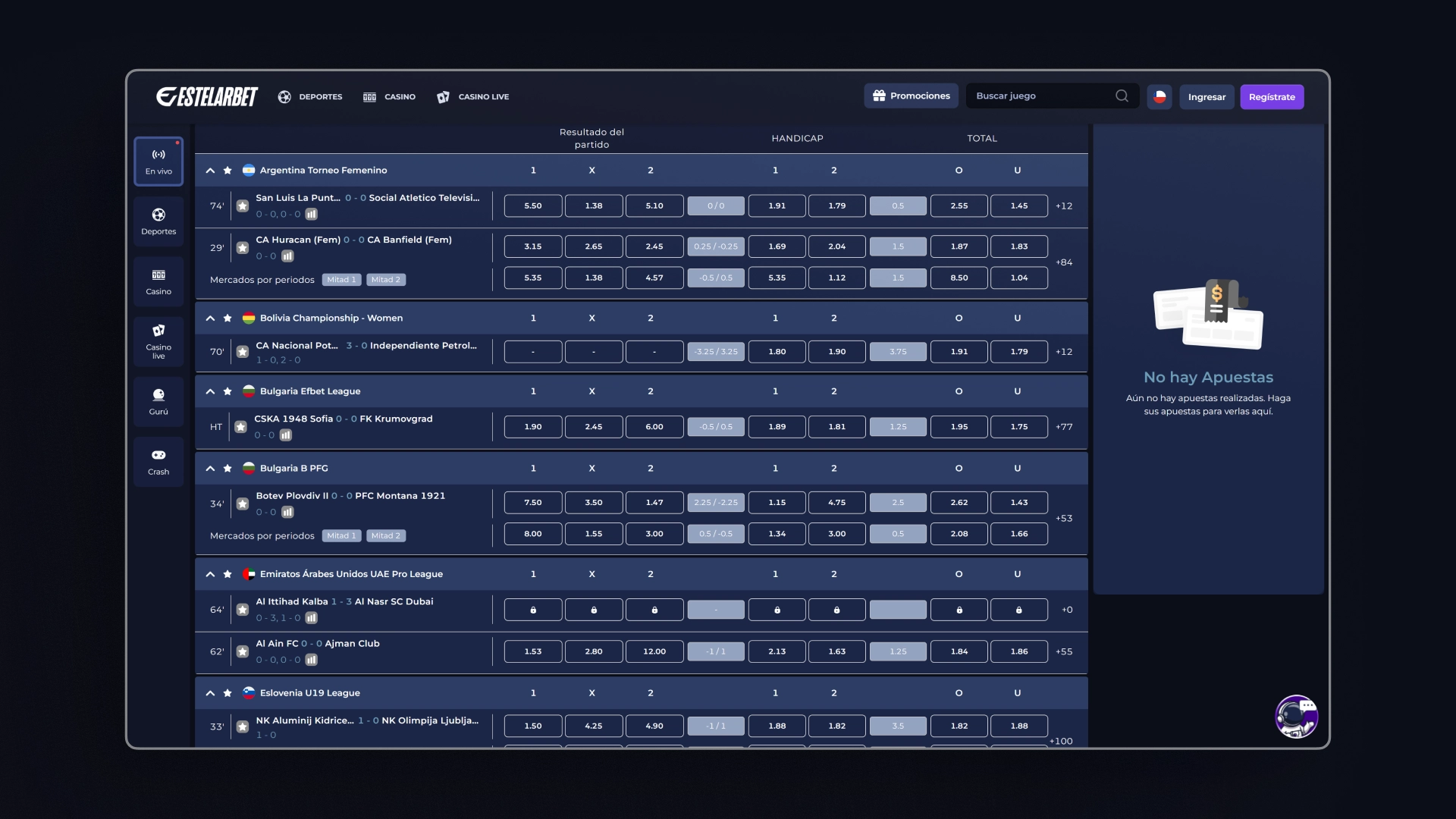Open CASINO LIVE in the top navigation
The image size is (1456, 819).
473,96
